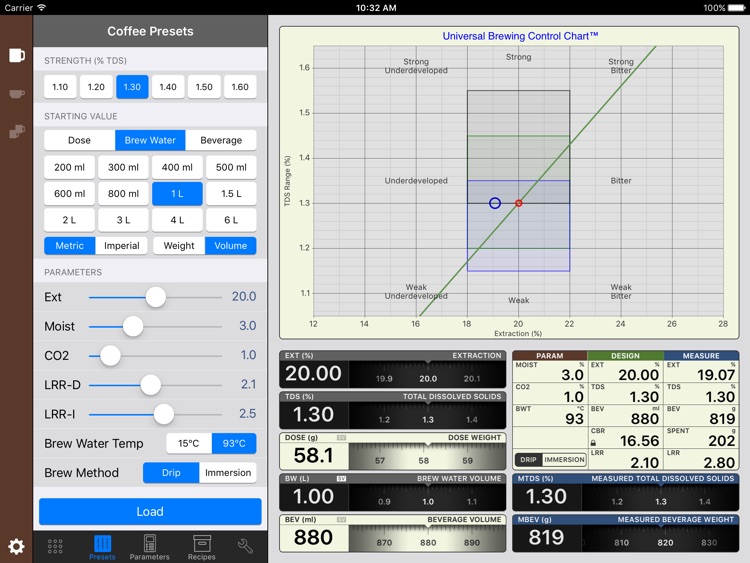Tap the SV badge on BW gauge
This screenshot has height=563, width=750.
[x=341, y=478]
